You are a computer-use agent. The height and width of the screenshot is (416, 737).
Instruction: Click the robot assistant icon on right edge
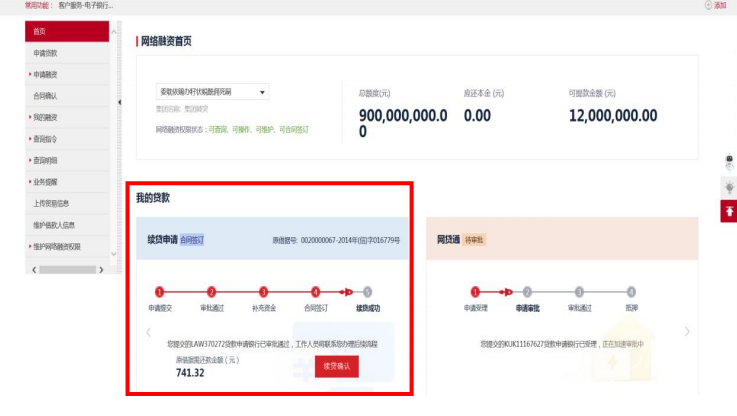[728, 162]
